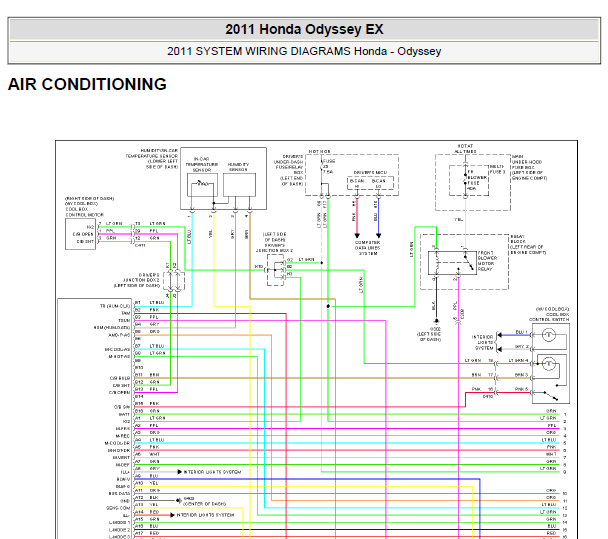
Task: Click the "FRONT BLOWER MOTOR RELAY" label
Action: pyautogui.click(x=487, y=261)
